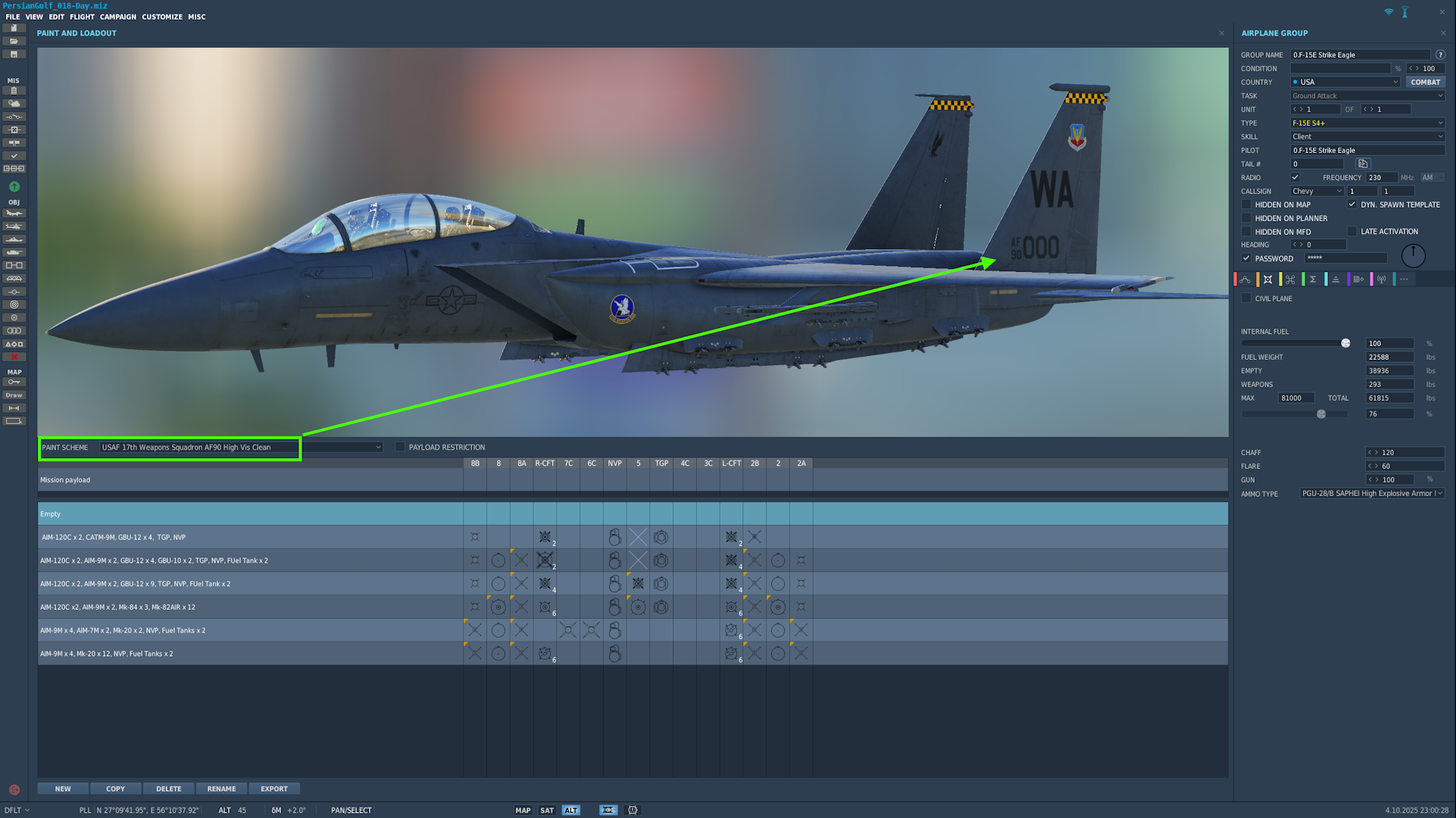Viewport: 1456px width, 818px height.
Task: Click the Combat country button
Action: 1425,82
